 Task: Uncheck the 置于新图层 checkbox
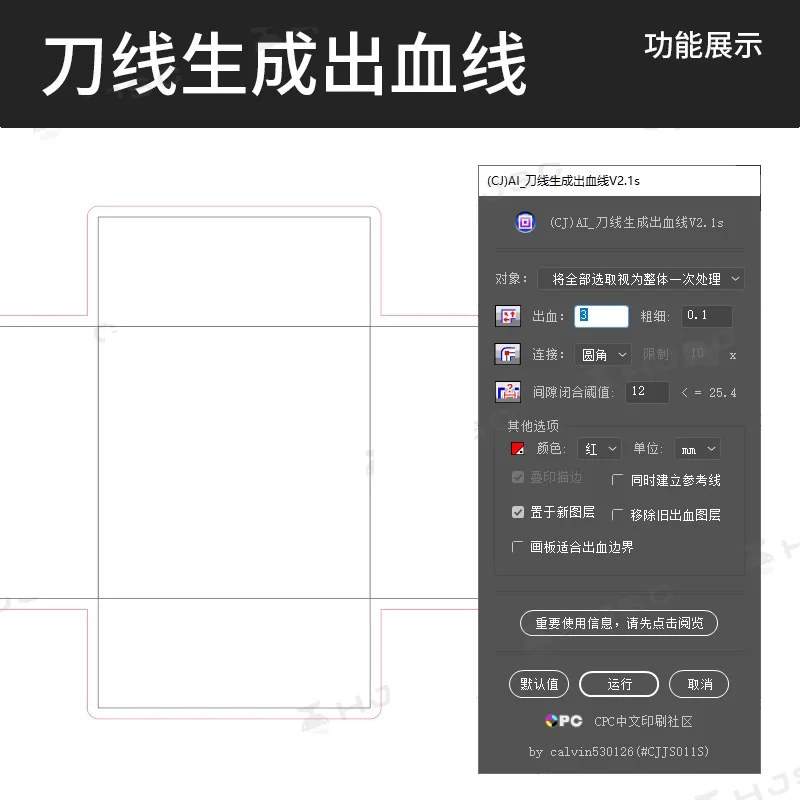coord(518,513)
